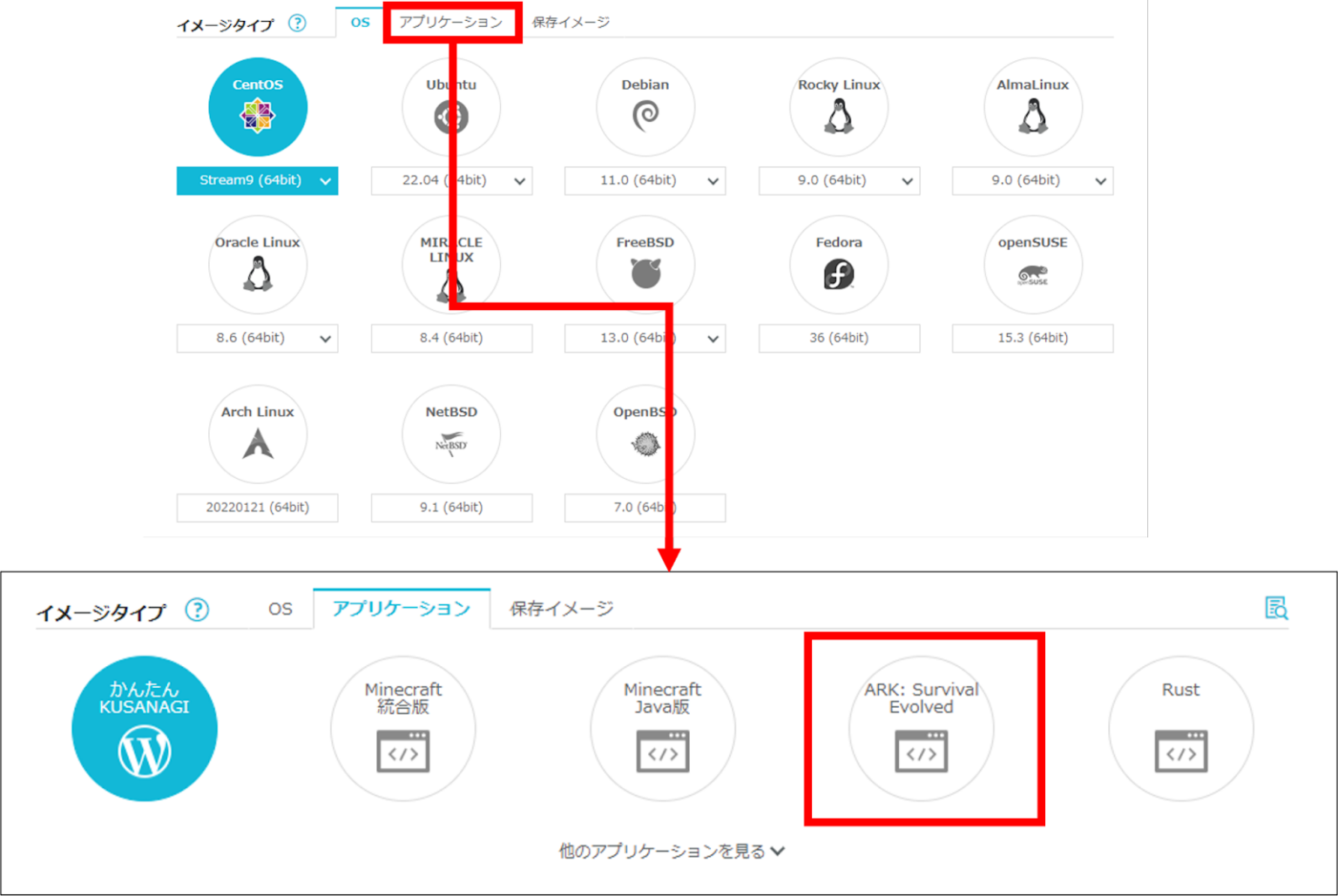Viewport: 1338px width, 896px height.
Task: Select the ARK: Survival Evolved application
Action: click(x=921, y=730)
